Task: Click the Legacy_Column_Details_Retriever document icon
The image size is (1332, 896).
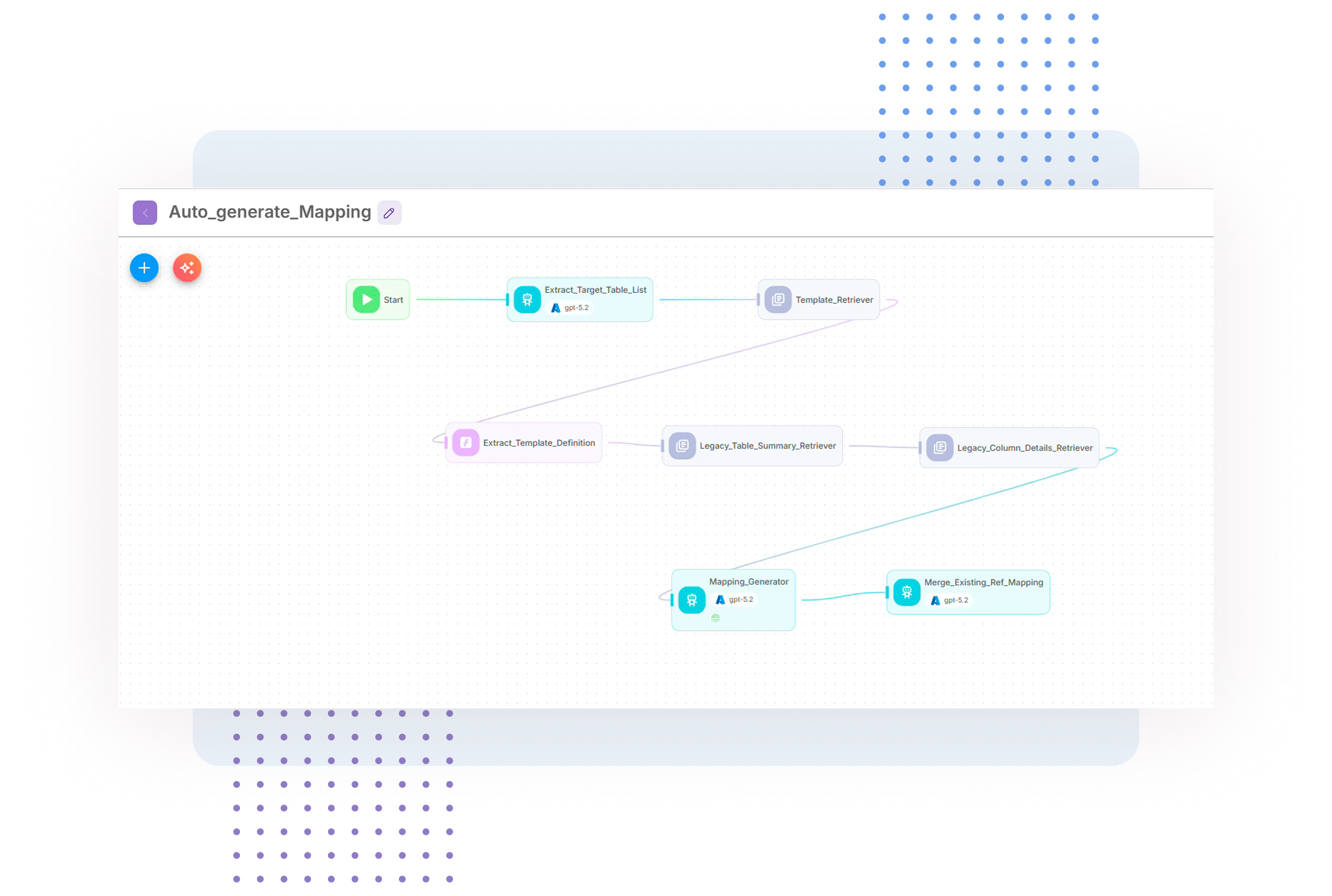Action: (940, 448)
